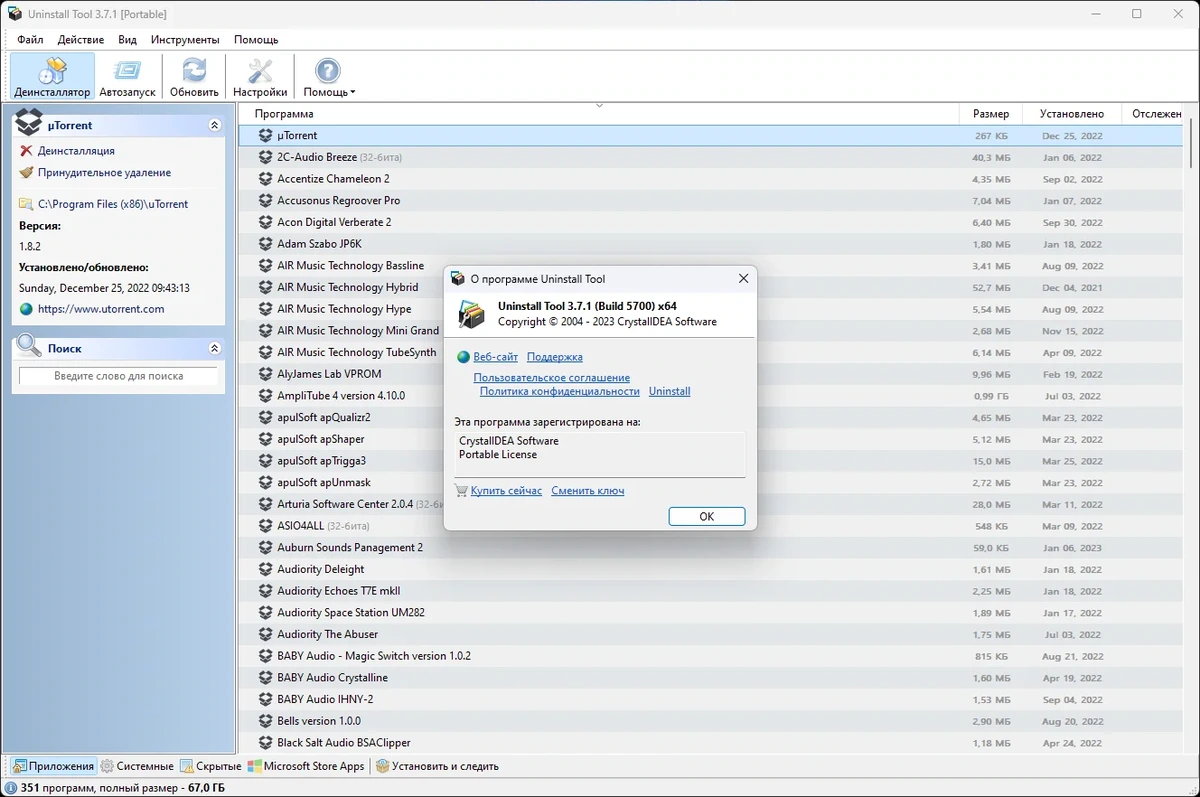This screenshot has height=797, width=1200.
Task: Click the Uninstall link in About dialog
Action: click(x=669, y=391)
